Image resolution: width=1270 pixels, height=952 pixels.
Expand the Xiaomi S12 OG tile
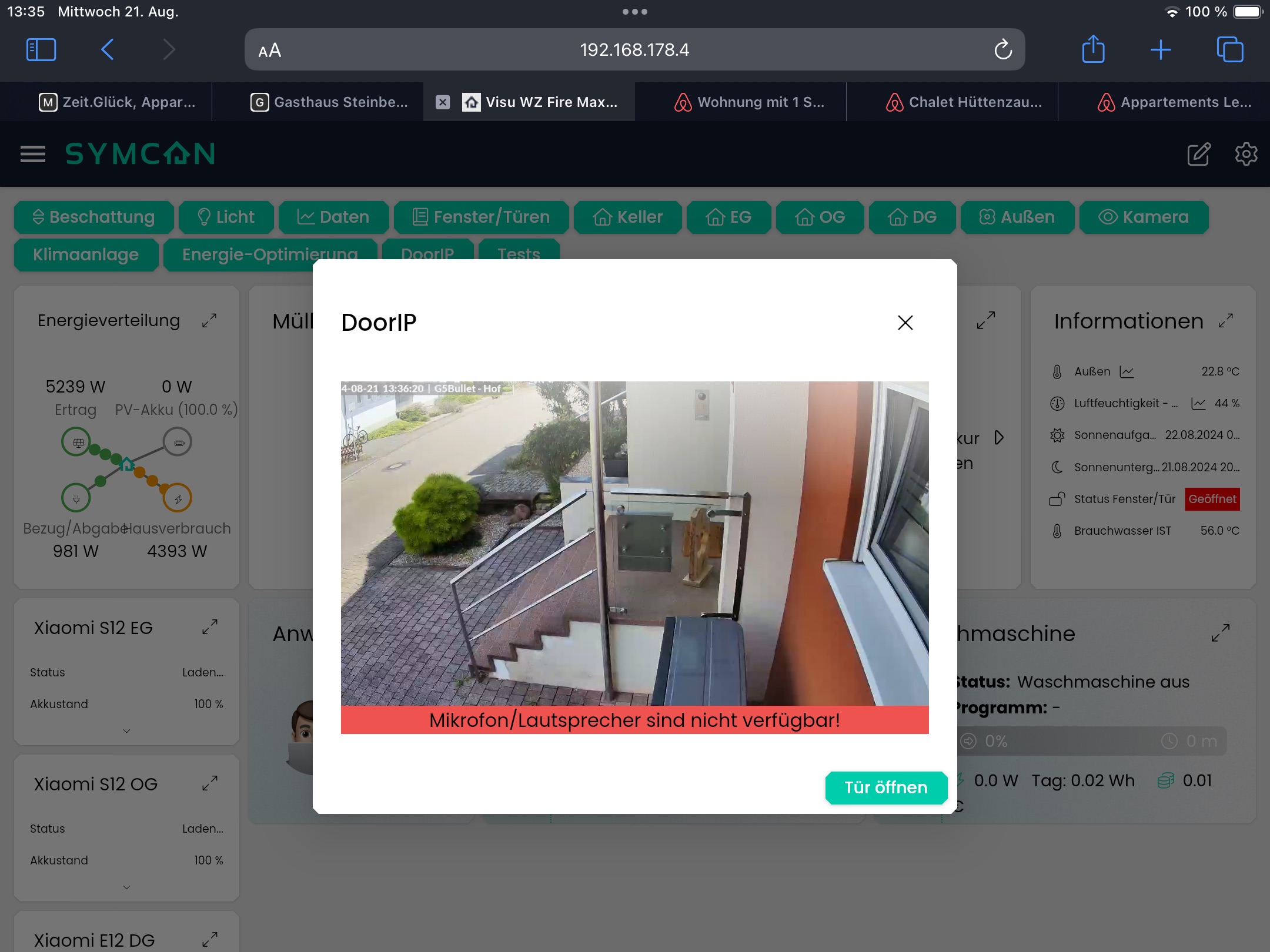pyautogui.click(x=209, y=784)
